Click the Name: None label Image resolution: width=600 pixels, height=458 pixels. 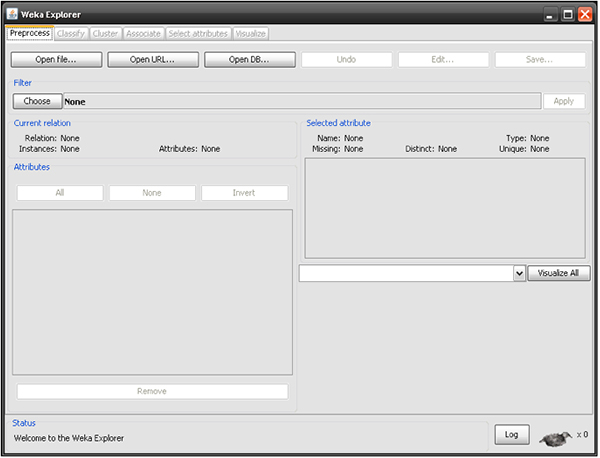tap(340, 138)
